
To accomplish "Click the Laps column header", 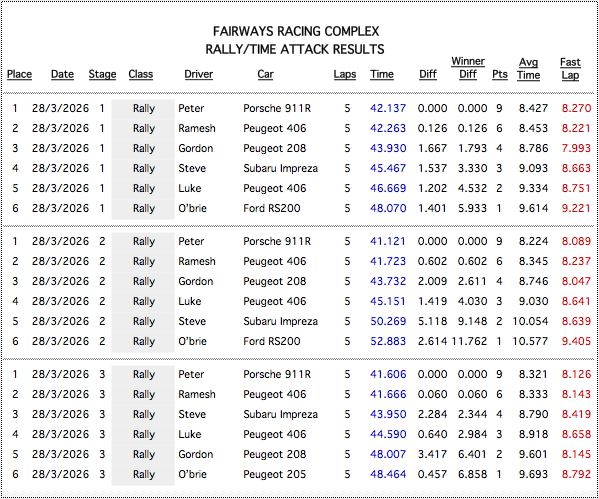I will click(x=345, y=74).
